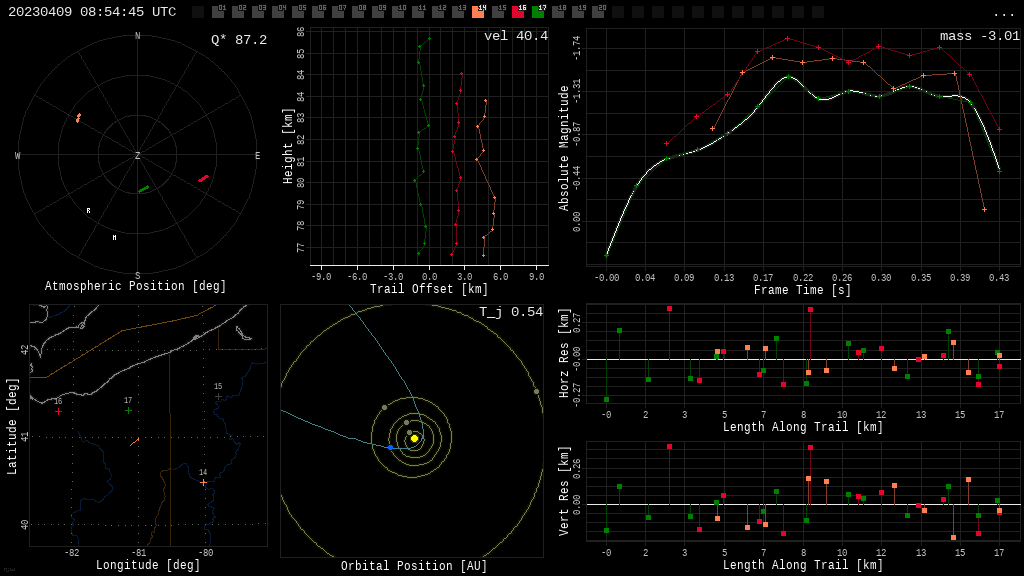1024x576 pixels.
Task: Click the zenith Z label on polar plot
Action: tap(137, 155)
